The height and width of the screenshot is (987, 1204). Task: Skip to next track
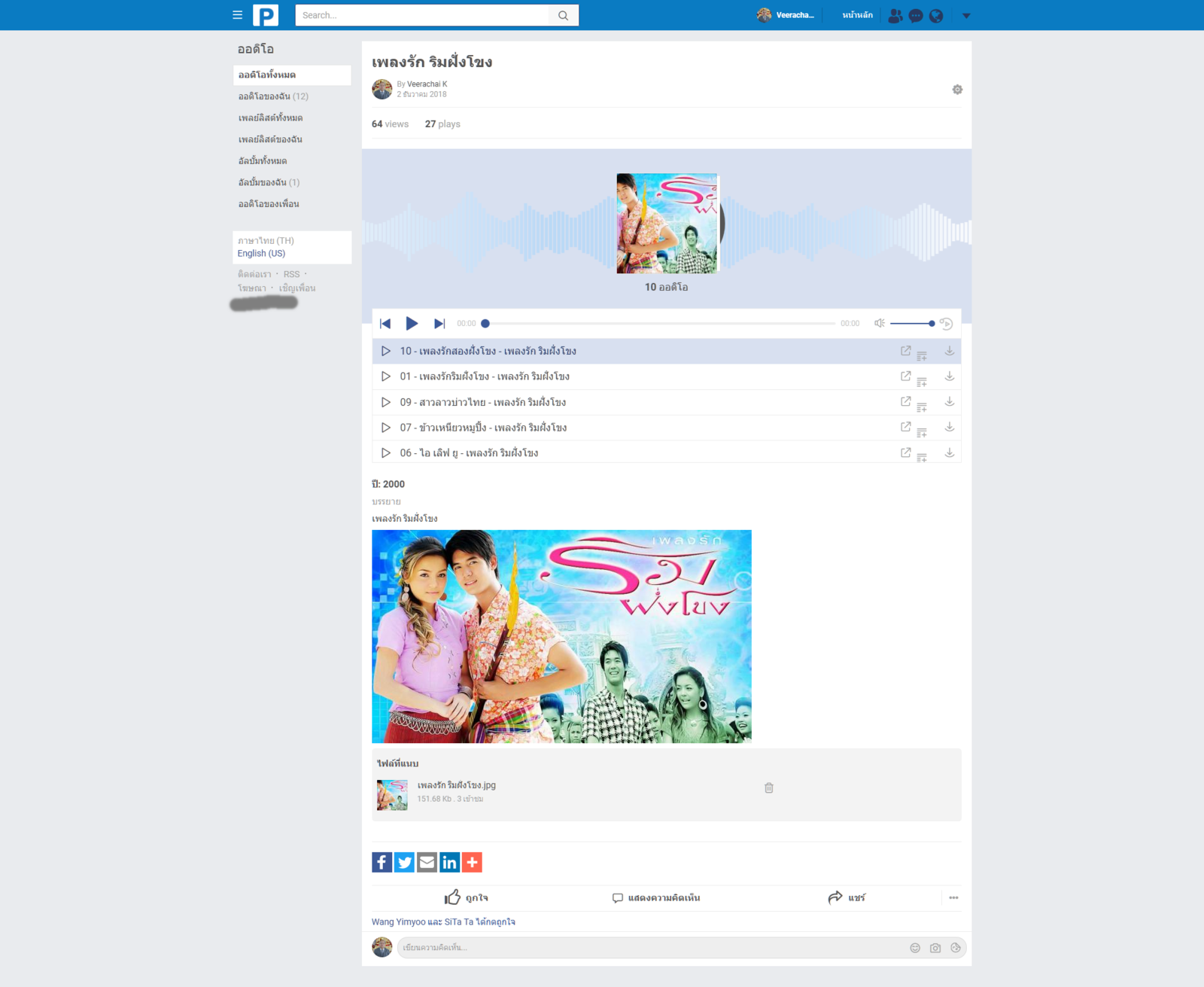[x=439, y=324]
